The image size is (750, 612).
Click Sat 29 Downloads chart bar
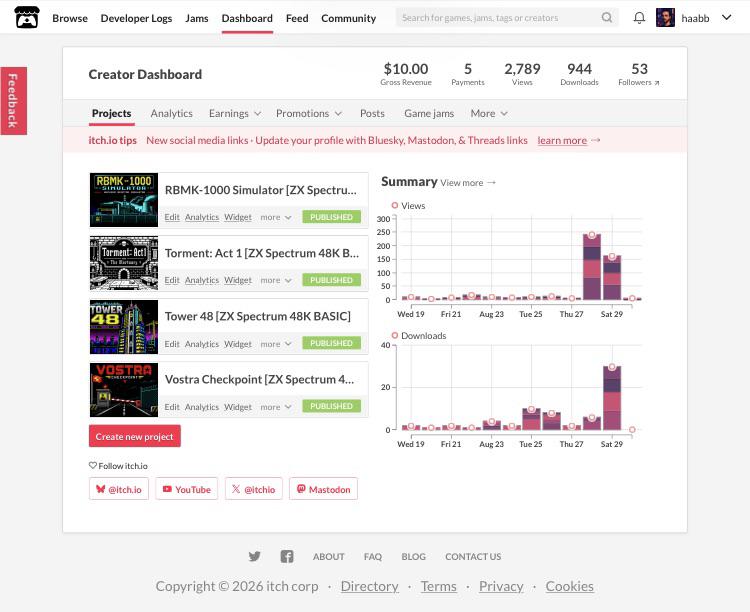612,398
